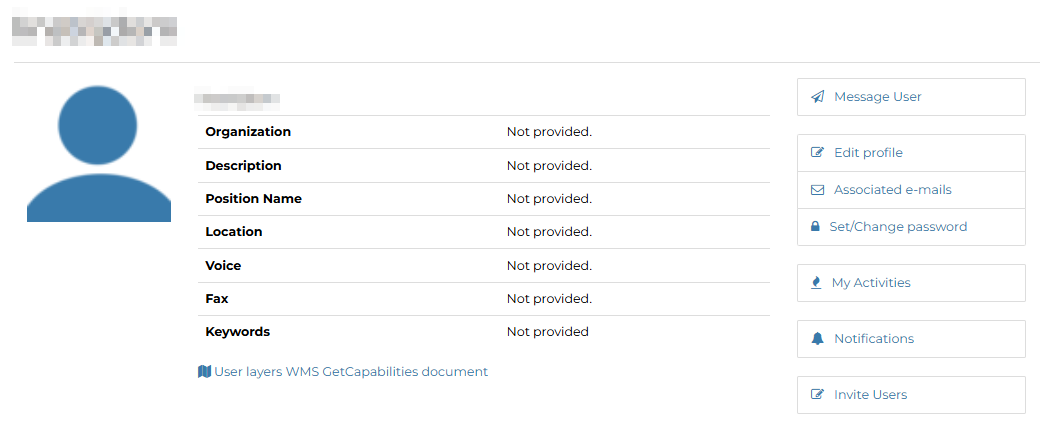Click the lock icon for Set/Change password
This screenshot has width=1051, height=437.
coord(815,227)
